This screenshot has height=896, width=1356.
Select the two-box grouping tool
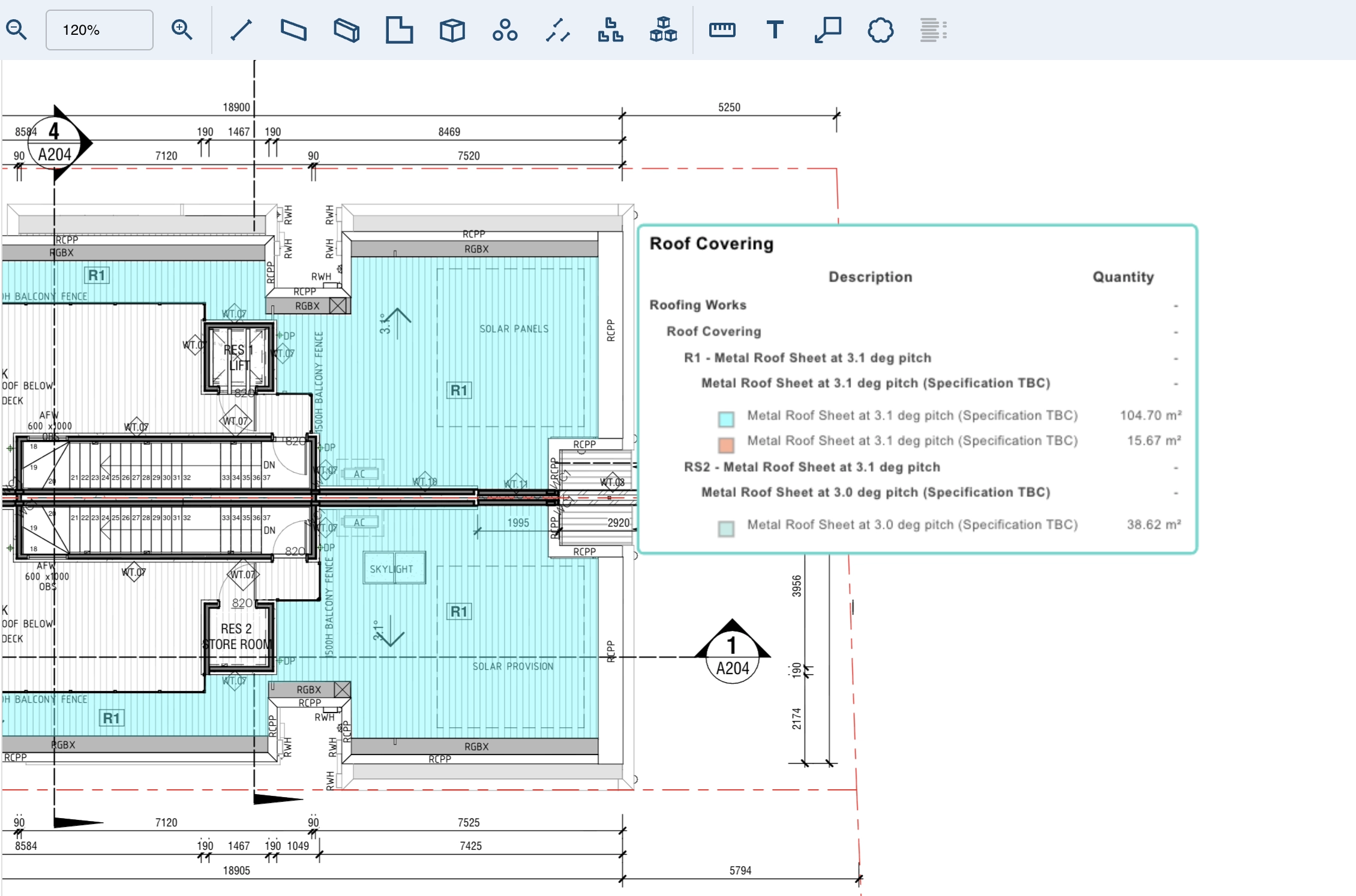point(610,30)
